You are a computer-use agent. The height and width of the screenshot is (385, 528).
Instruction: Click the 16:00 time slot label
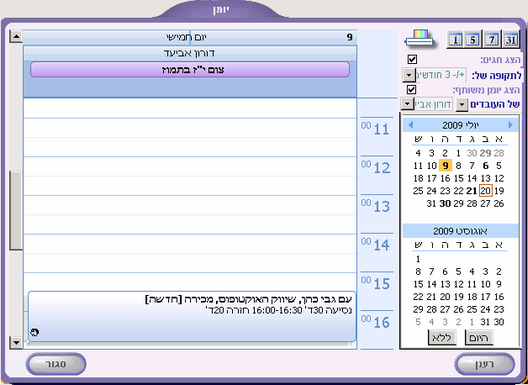(375, 322)
